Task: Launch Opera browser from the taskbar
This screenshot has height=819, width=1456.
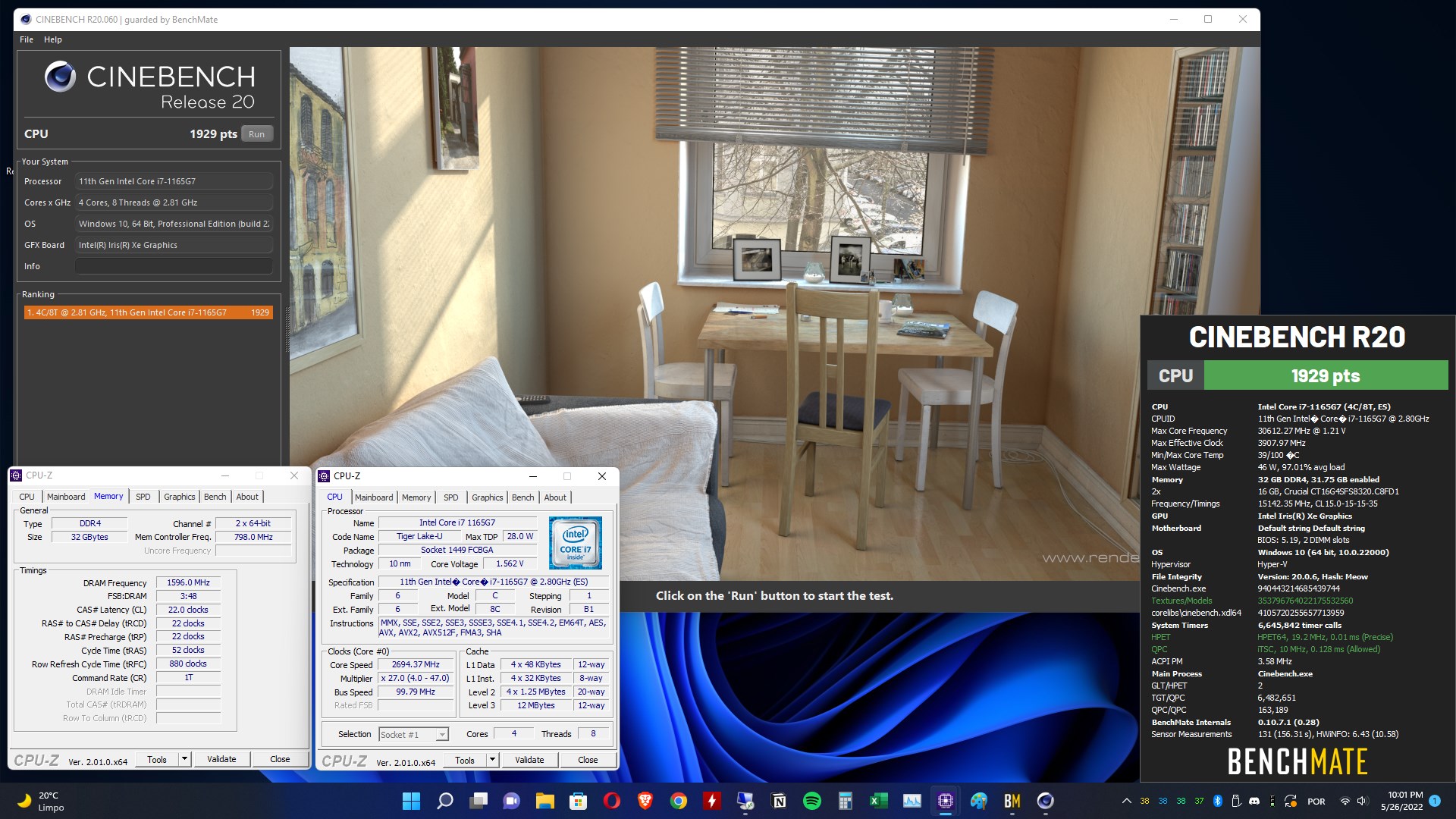Action: [612, 801]
